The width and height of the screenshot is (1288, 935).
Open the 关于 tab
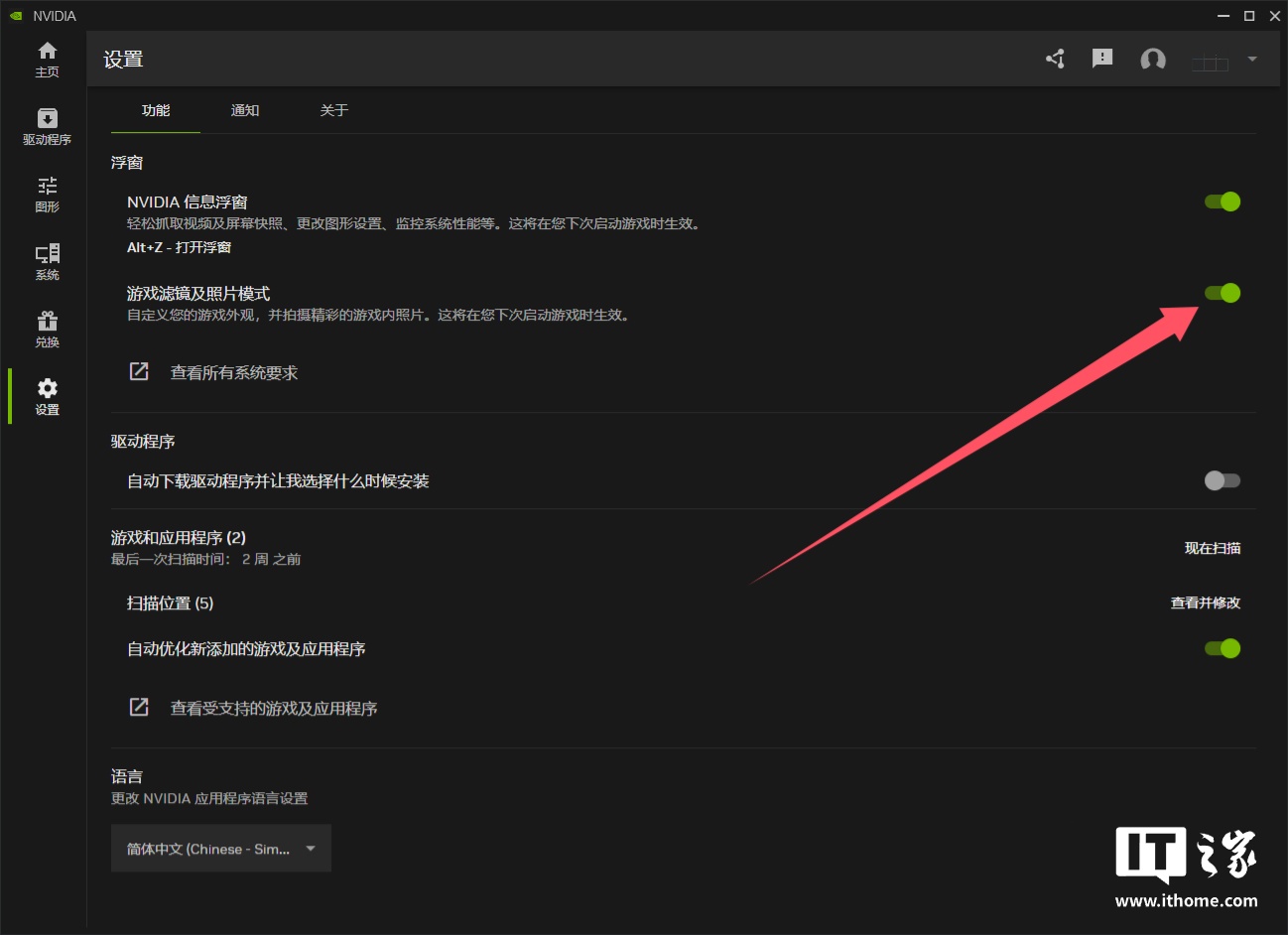point(334,110)
